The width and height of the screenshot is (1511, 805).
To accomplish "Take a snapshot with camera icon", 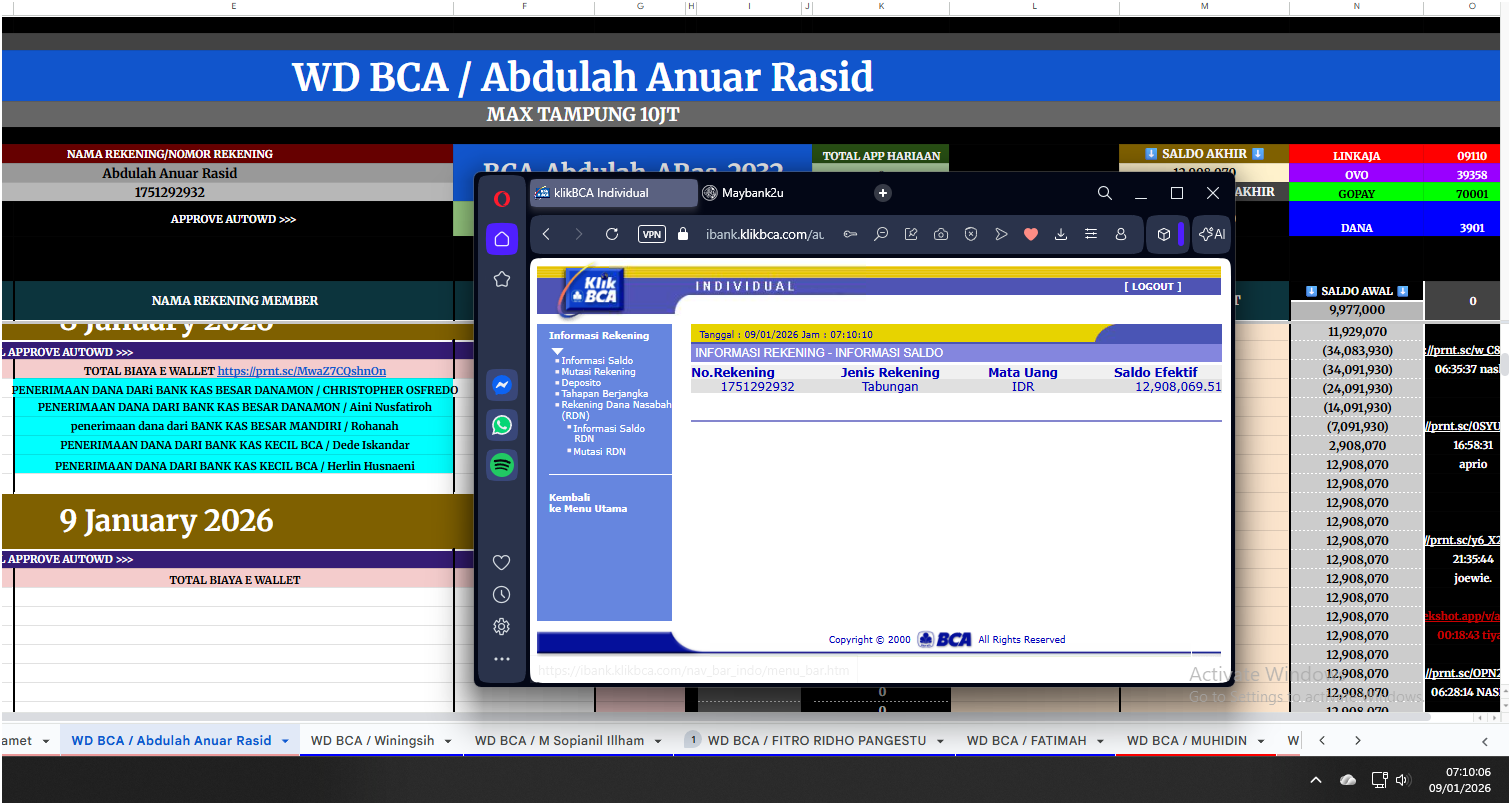I will (x=941, y=234).
